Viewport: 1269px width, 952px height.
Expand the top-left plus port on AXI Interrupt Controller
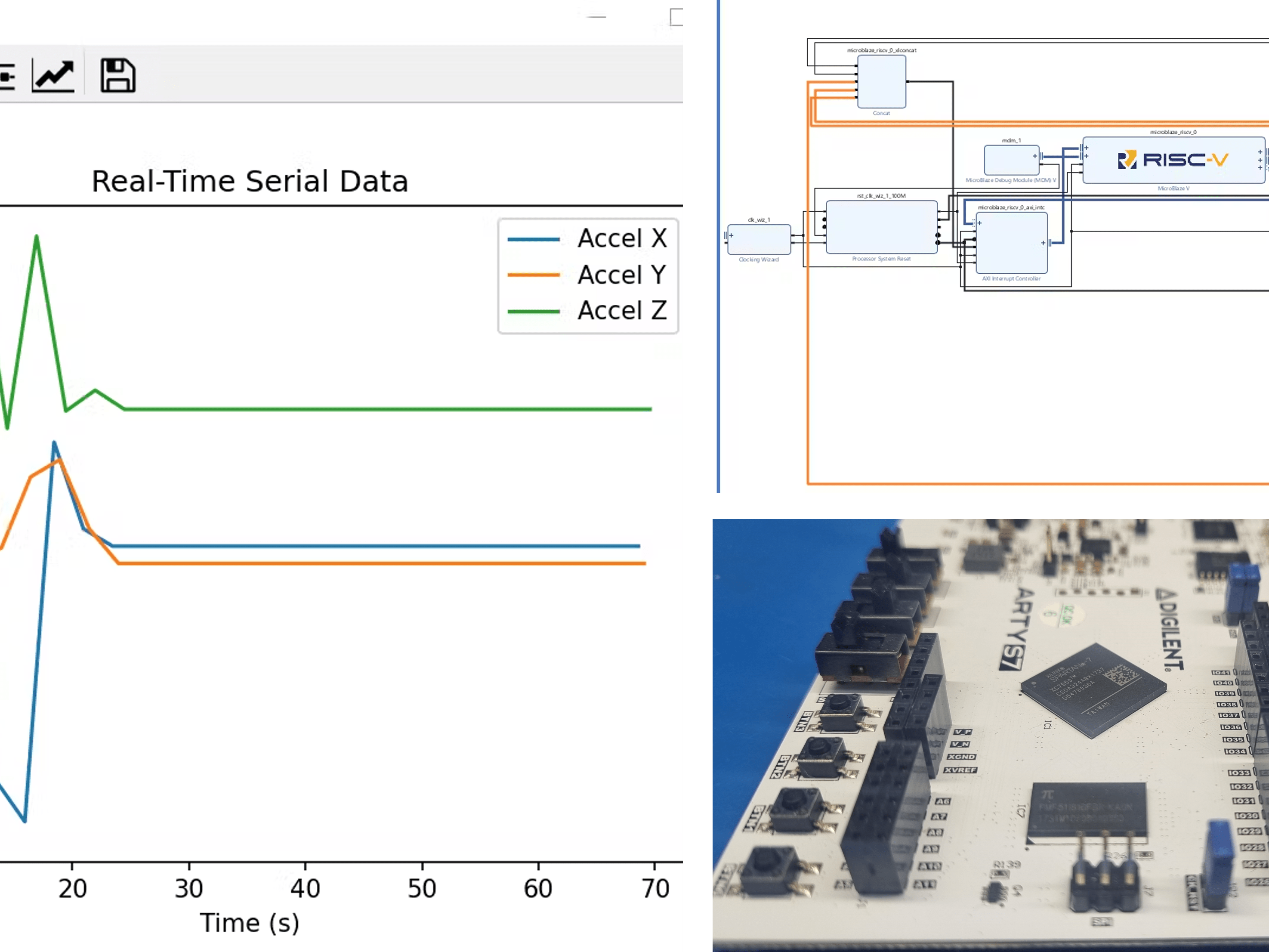pos(979,223)
